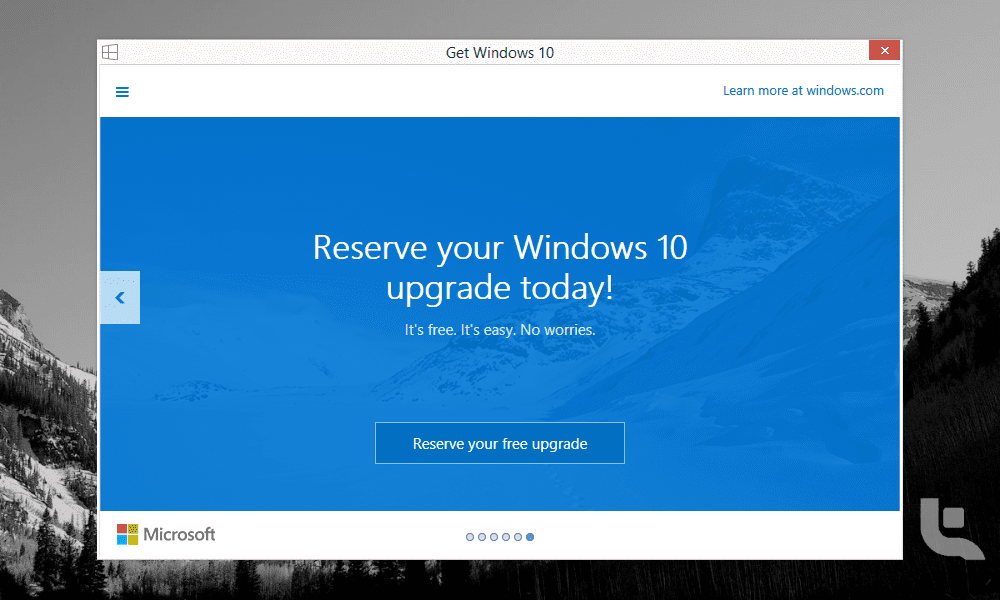
Task: Open the hamburger menu
Action: click(x=122, y=92)
